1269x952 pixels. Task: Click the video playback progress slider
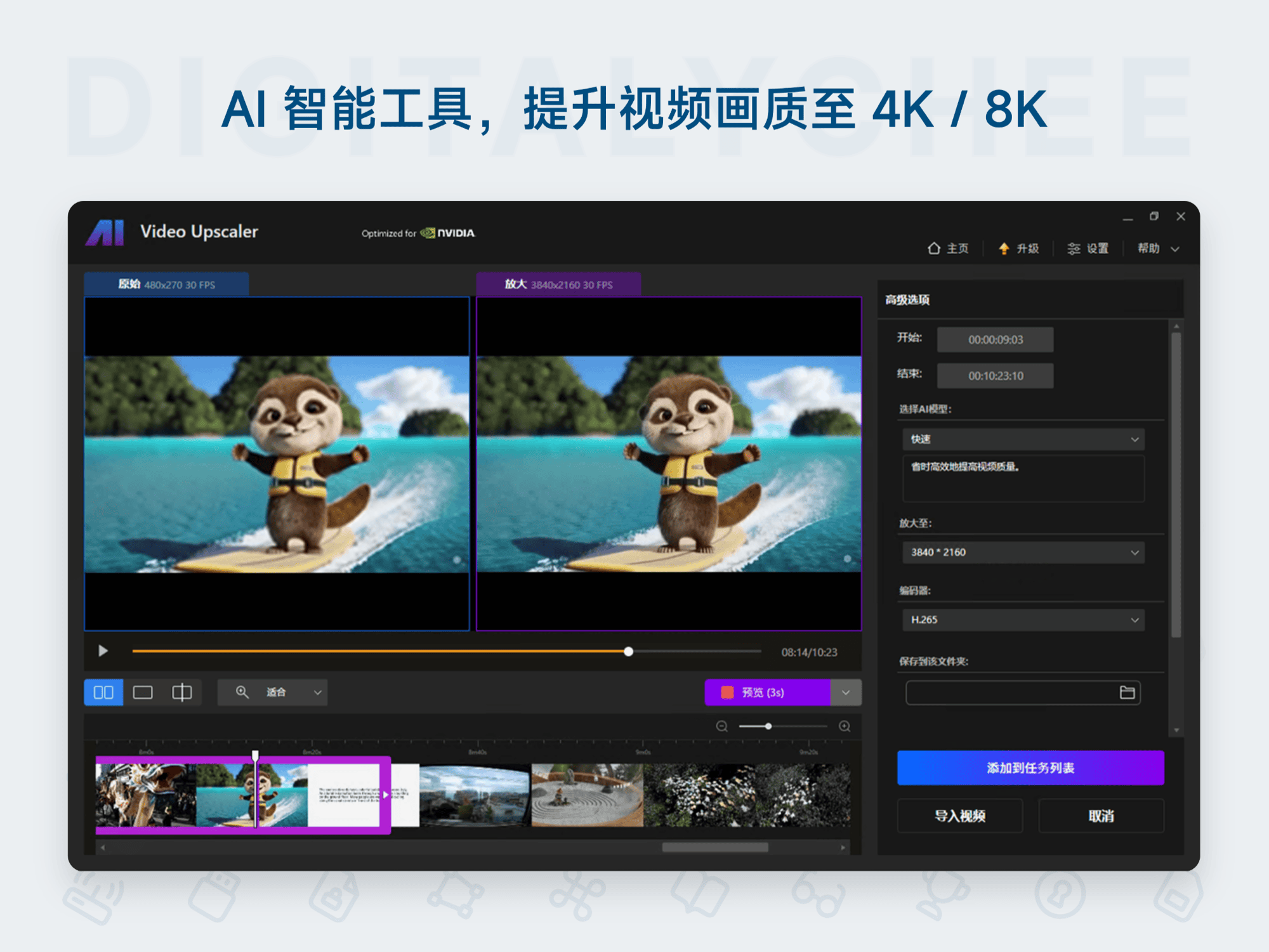point(447,651)
